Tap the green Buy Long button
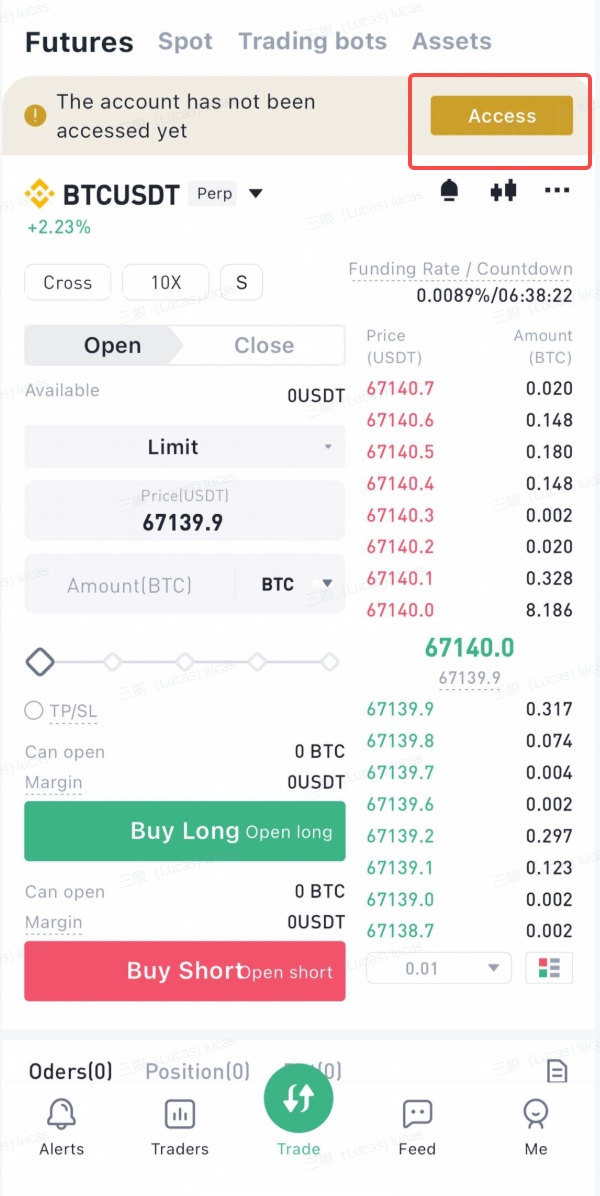The image size is (600, 1196). coord(184,831)
